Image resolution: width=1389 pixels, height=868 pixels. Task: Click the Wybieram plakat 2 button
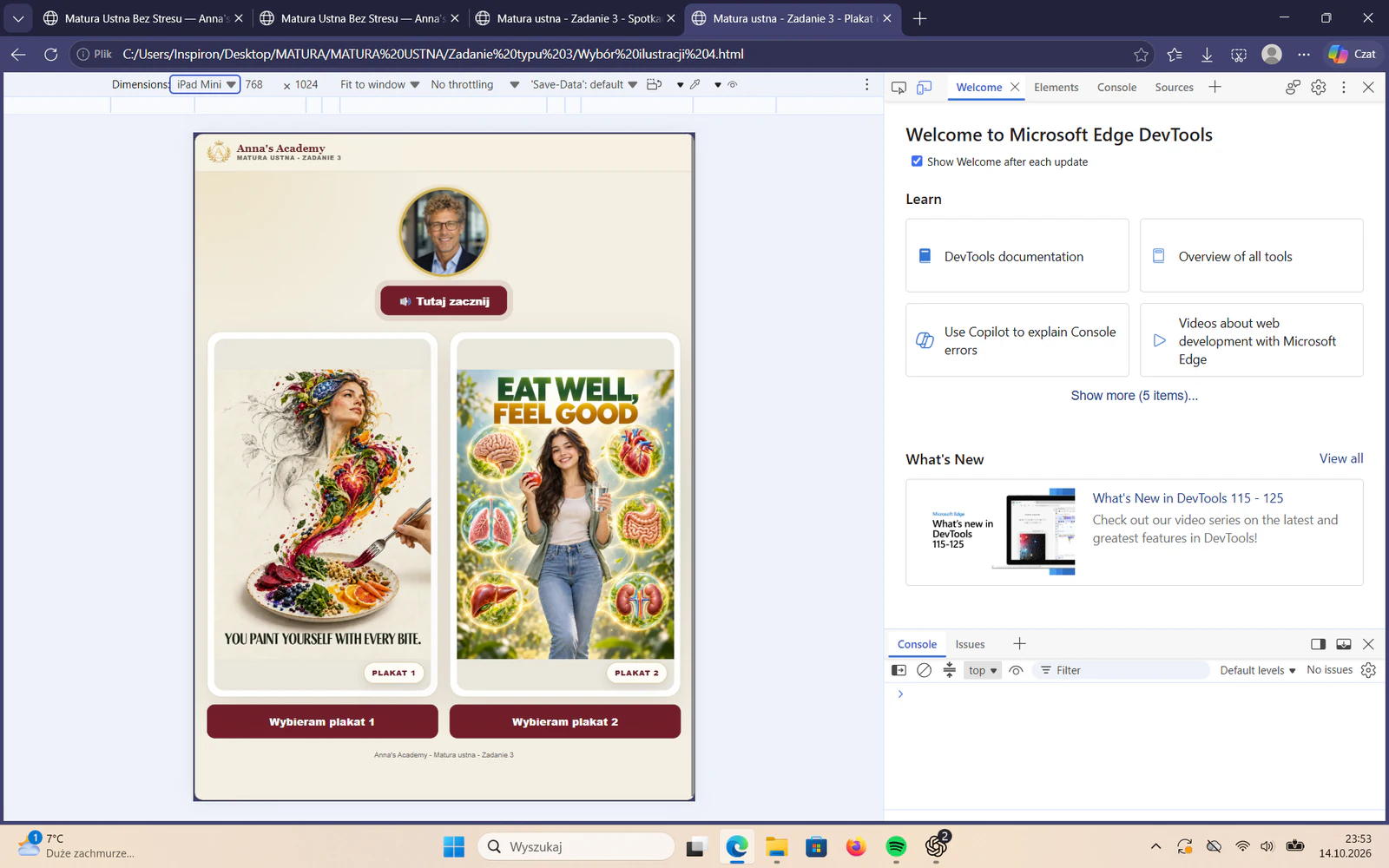(565, 721)
